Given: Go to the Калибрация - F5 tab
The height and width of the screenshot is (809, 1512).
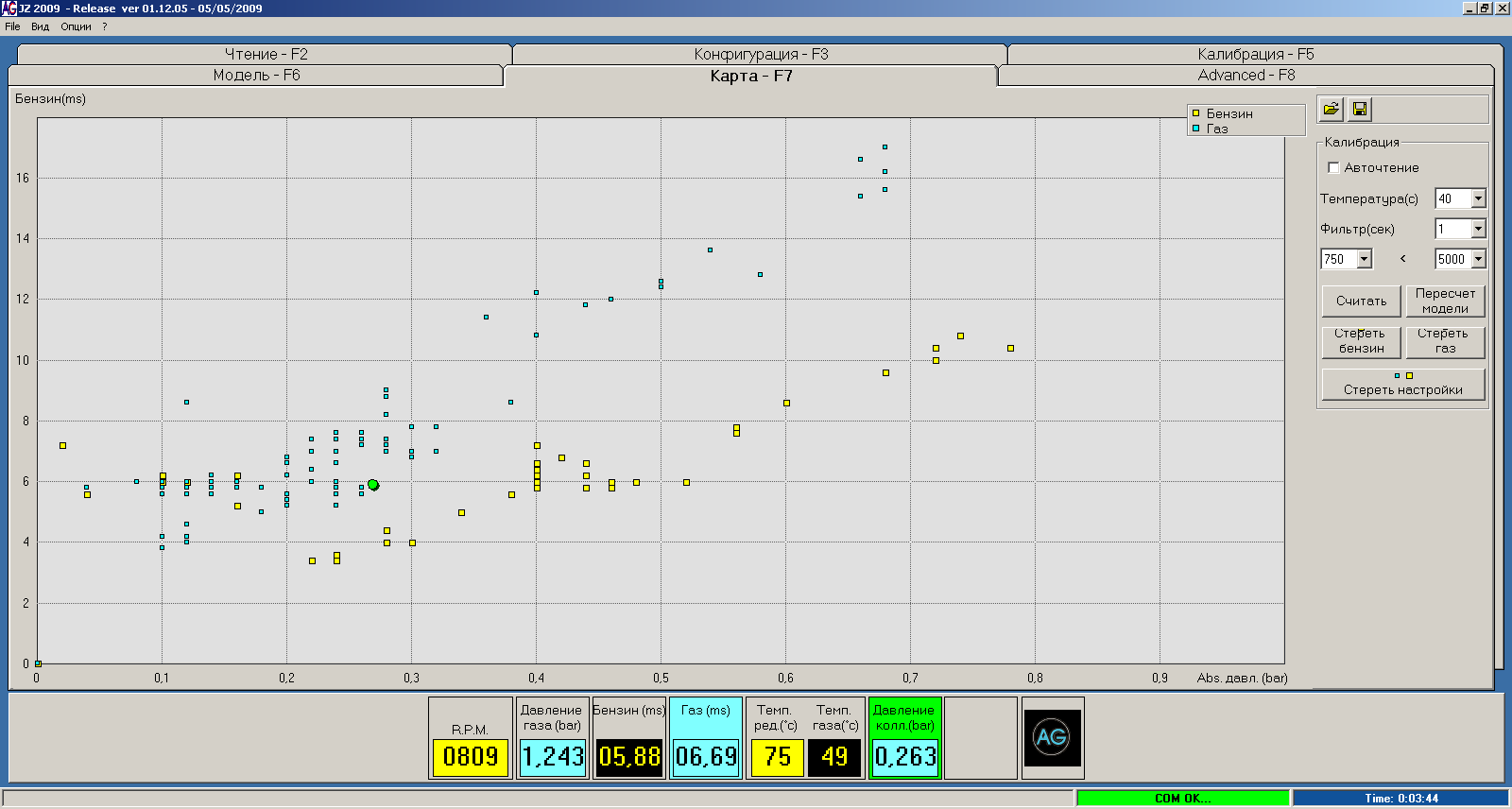Looking at the screenshot, I should click(1255, 54).
